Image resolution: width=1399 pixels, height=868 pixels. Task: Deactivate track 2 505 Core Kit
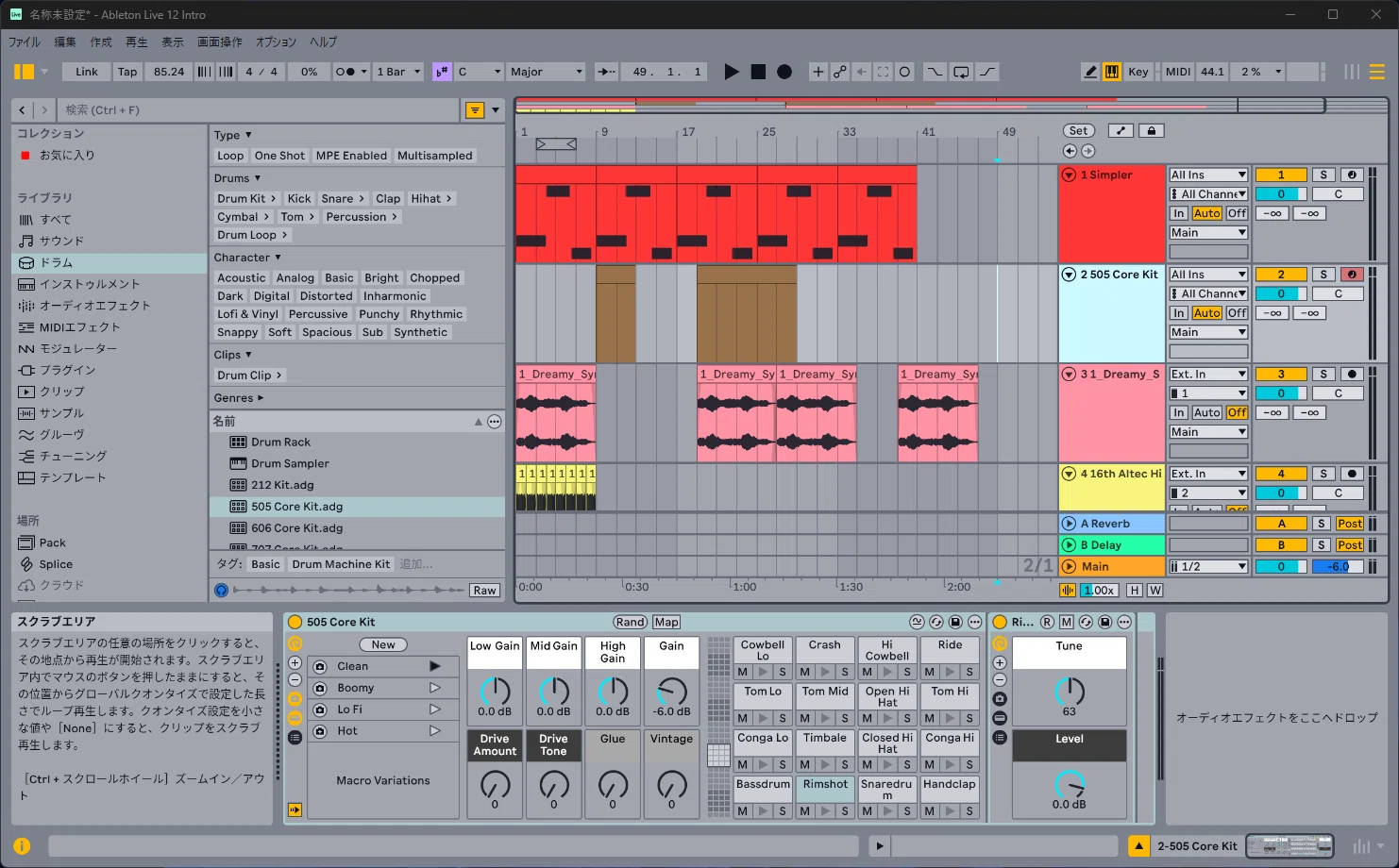pyautogui.click(x=1281, y=275)
